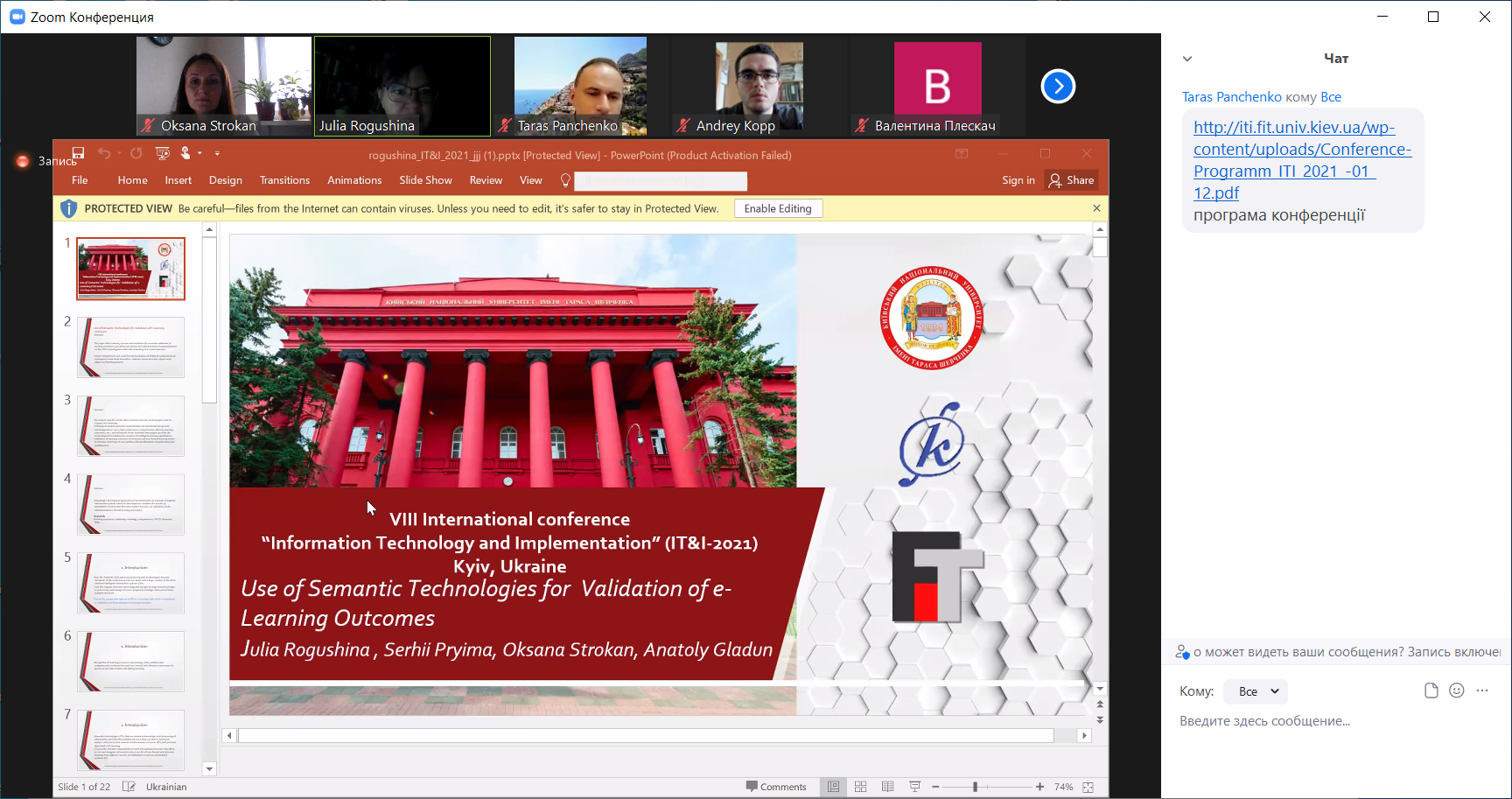Click the Tell Me lightbulb icon
Viewport: 1512px width, 799px height.
565,180
